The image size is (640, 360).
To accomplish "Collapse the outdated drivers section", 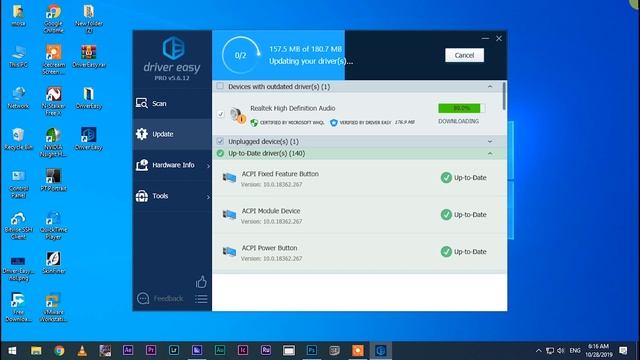I will pos(490,87).
